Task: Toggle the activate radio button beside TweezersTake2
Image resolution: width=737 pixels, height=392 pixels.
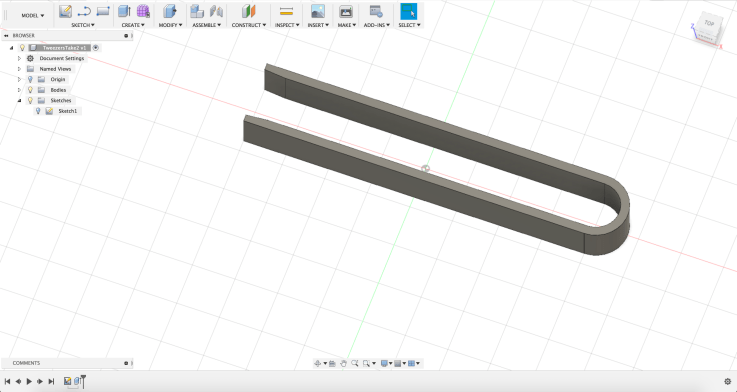Action: 96,47
